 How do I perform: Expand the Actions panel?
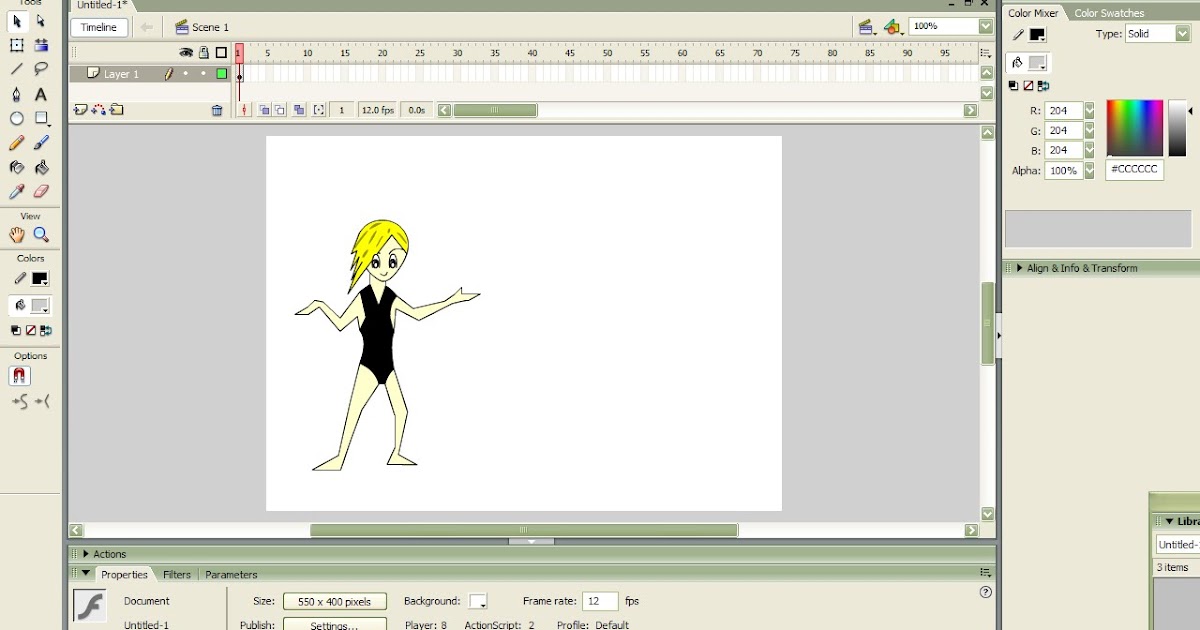point(86,554)
